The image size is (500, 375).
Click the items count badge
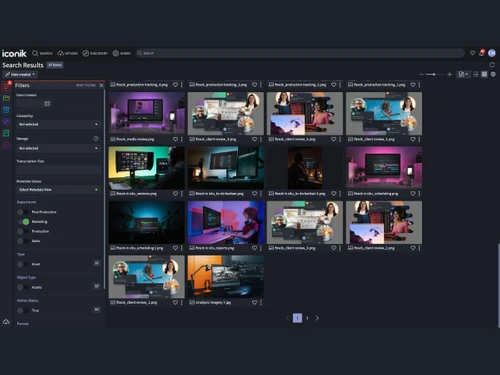(55, 65)
